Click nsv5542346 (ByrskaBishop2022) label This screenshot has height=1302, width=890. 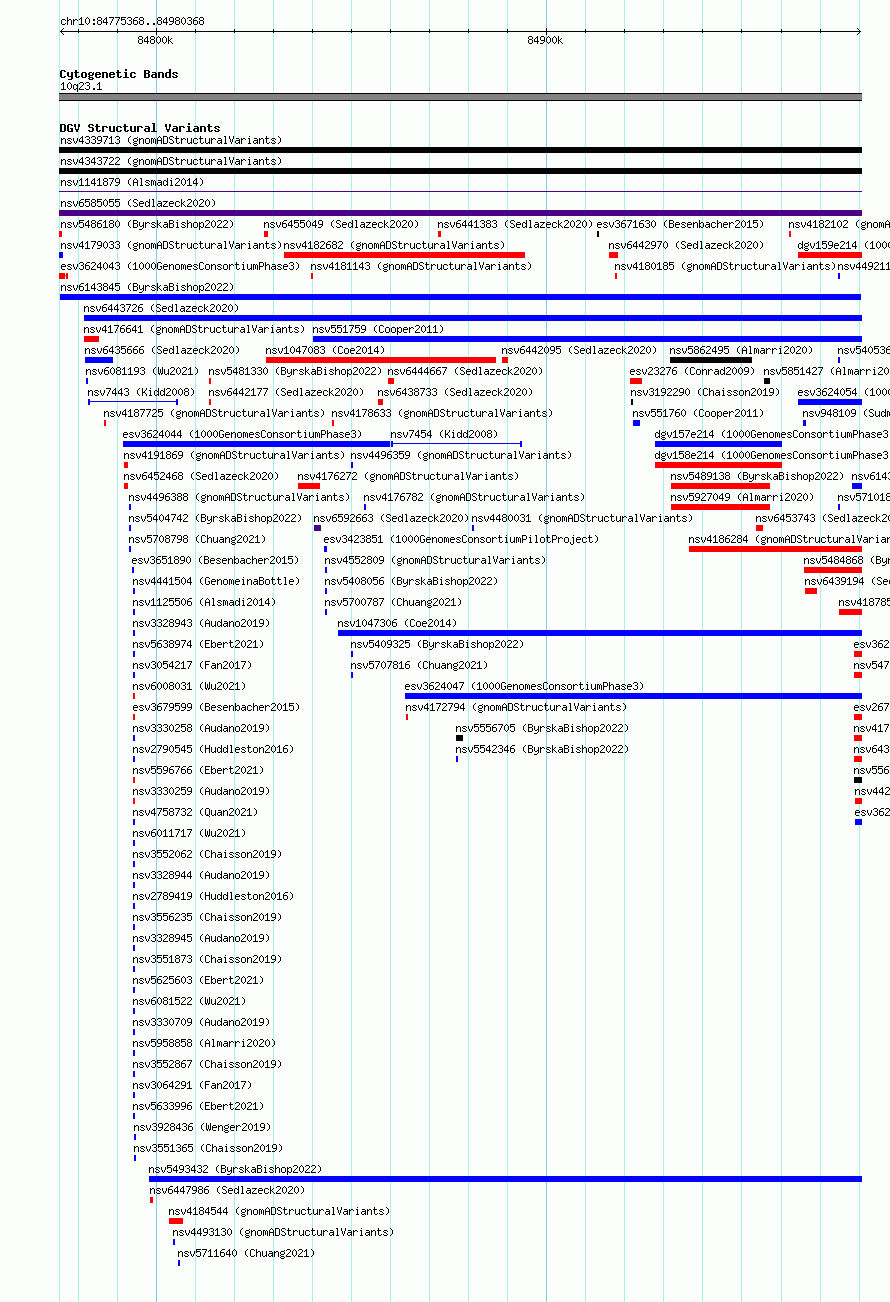pyautogui.click(x=543, y=749)
